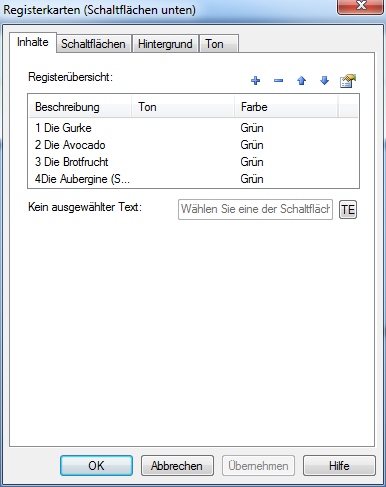Viewport: 386px width, 487px height.
Task: Open the register properties icon
Action: 348,81
